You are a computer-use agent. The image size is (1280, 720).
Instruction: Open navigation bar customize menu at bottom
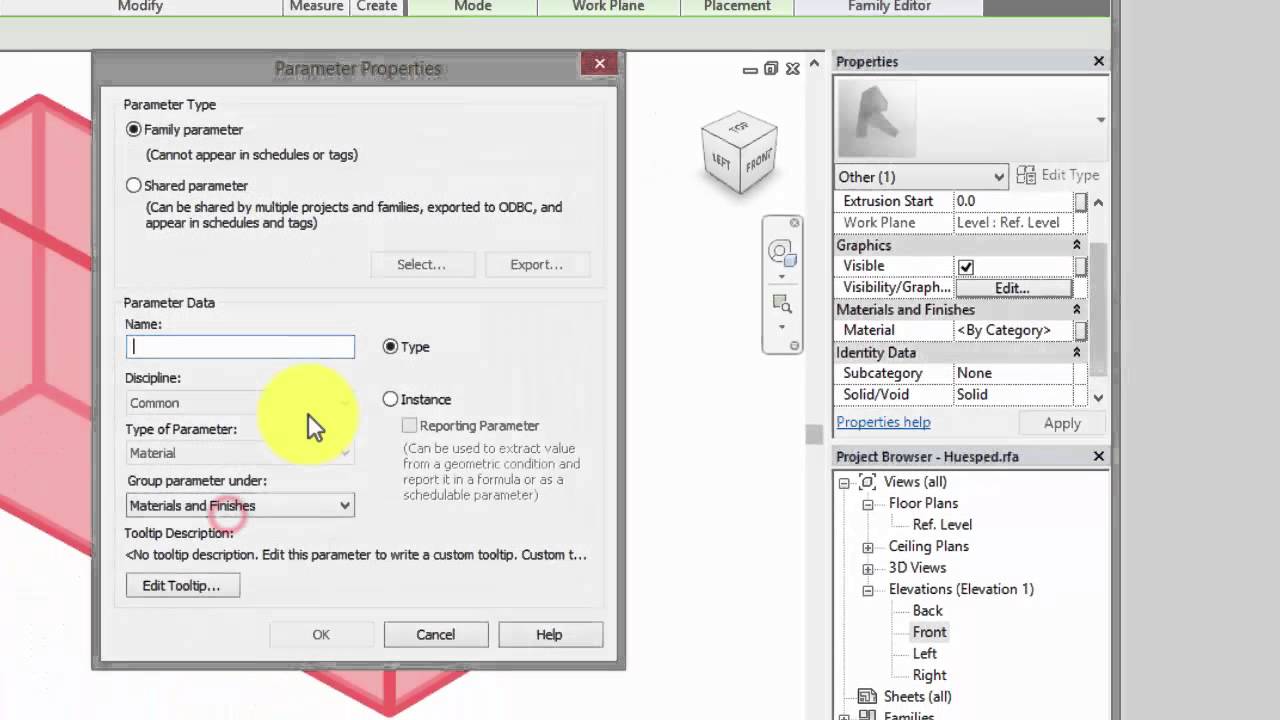click(x=795, y=346)
